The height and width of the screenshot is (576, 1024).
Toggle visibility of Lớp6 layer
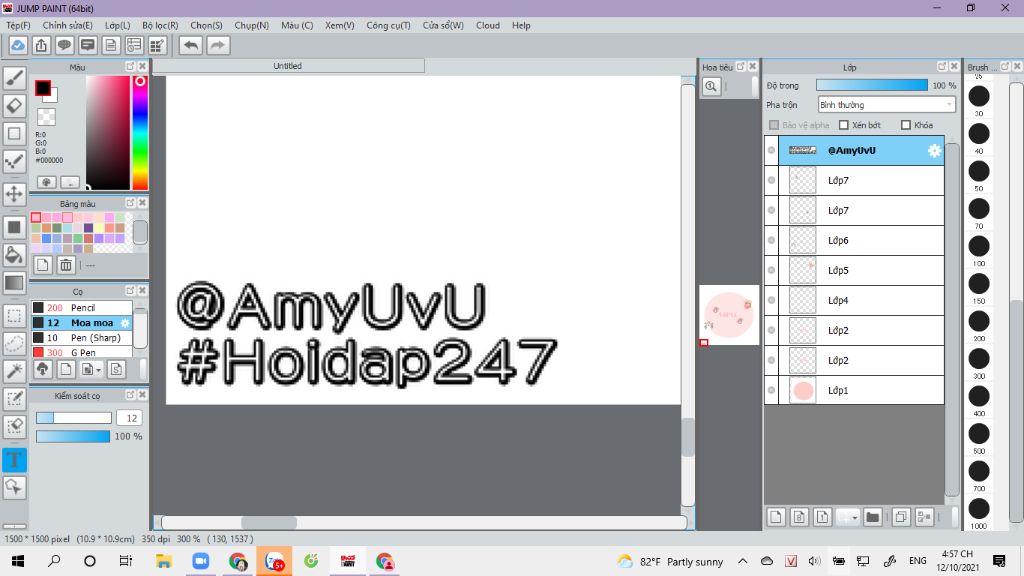pyautogui.click(x=771, y=240)
